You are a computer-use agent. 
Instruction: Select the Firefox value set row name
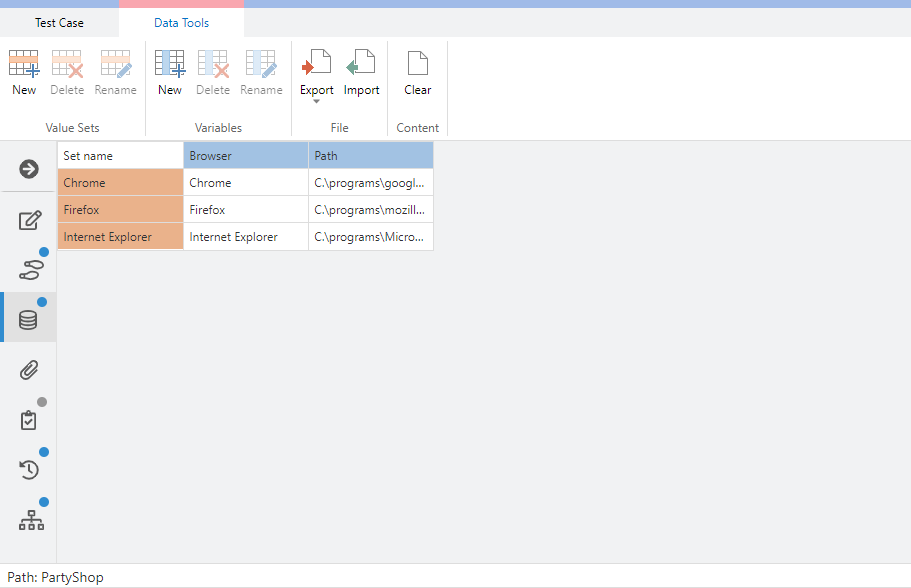coord(121,210)
